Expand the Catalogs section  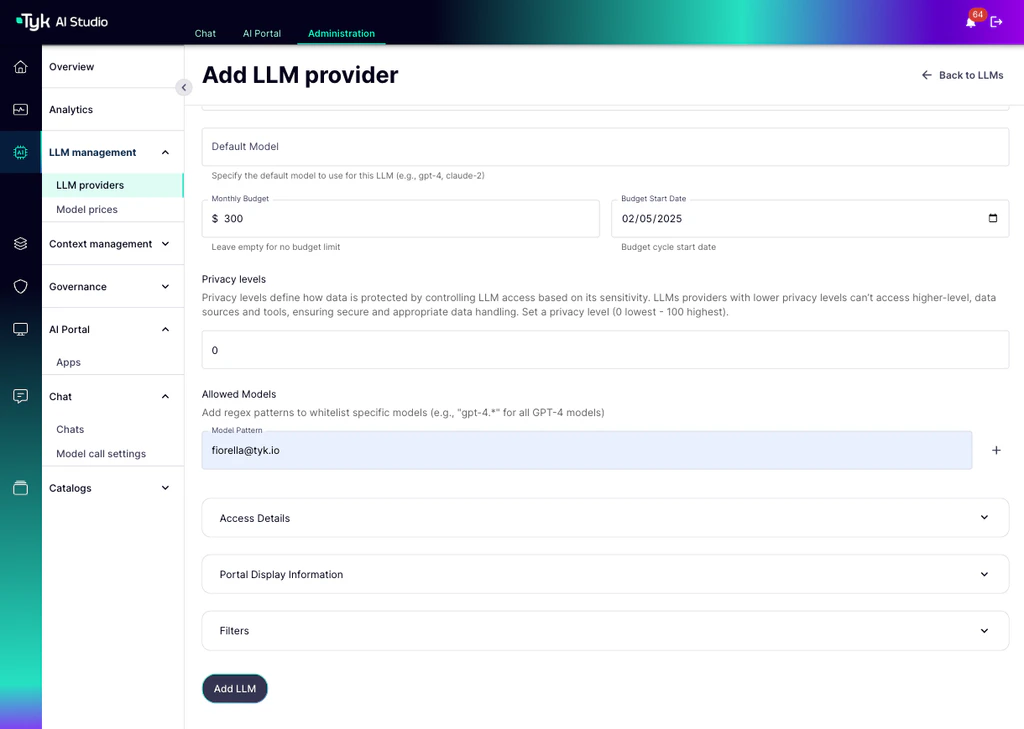(x=165, y=488)
